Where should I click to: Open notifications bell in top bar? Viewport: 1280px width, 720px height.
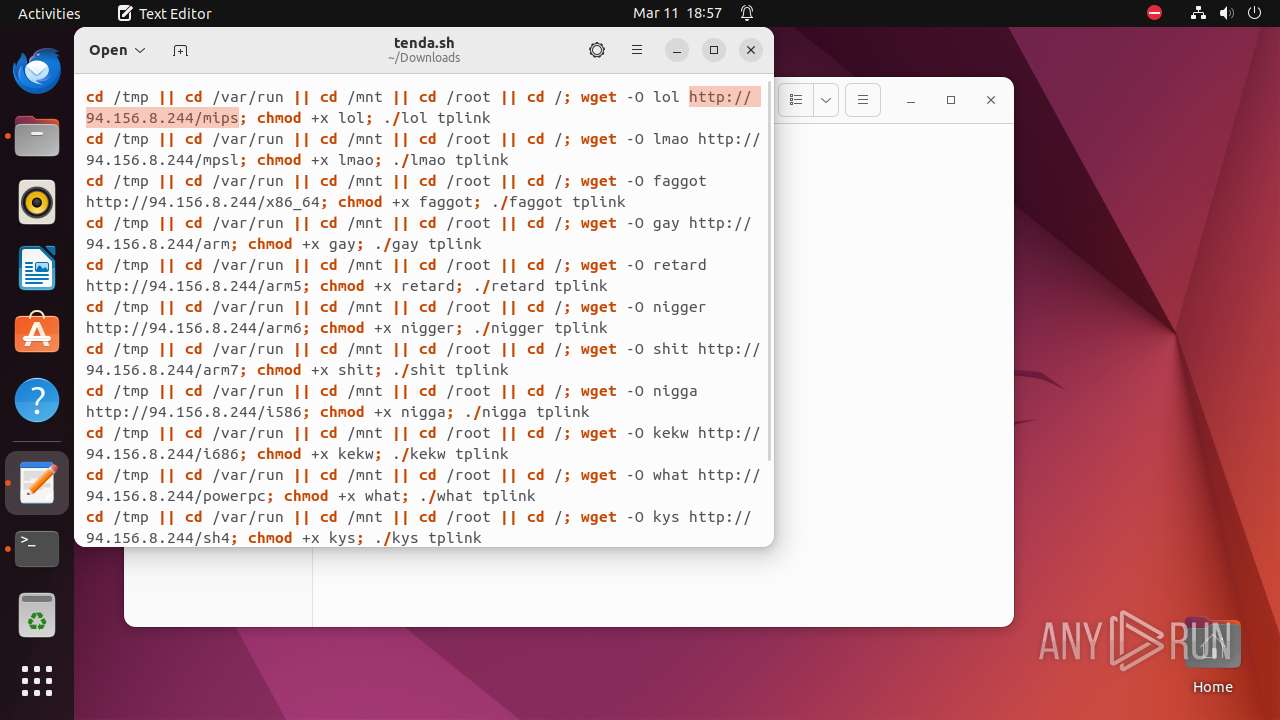point(747,14)
